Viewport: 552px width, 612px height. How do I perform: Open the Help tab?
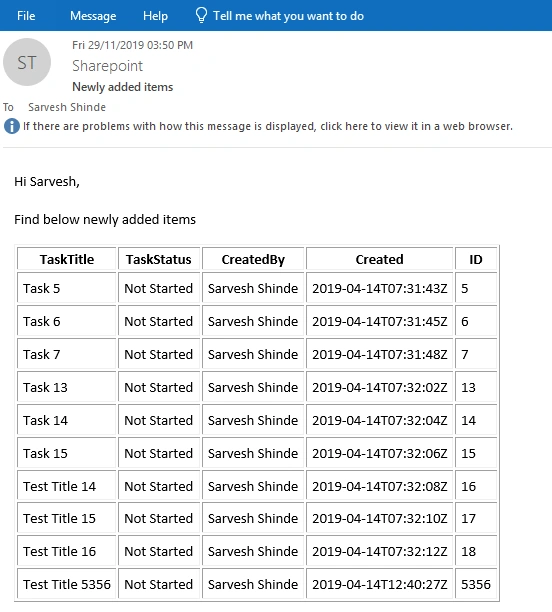(155, 16)
